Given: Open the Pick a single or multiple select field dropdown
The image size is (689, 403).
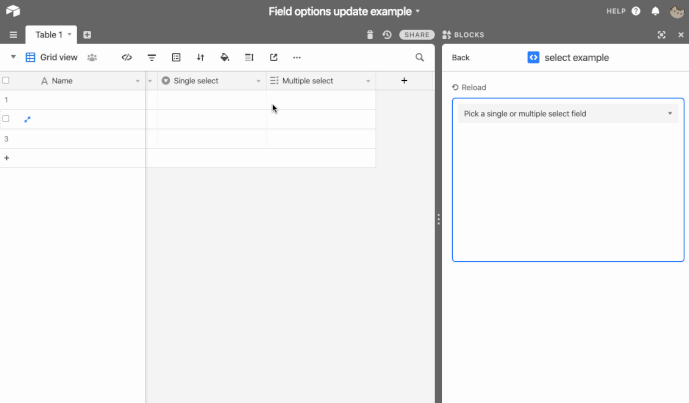Looking at the screenshot, I should point(568,114).
